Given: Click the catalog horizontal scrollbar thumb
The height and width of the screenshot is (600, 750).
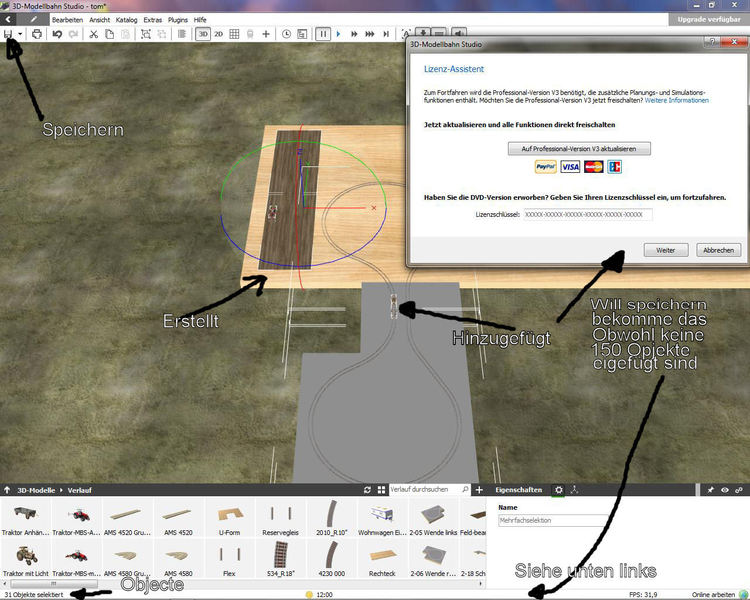Looking at the screenshot, I should click(54, 584).
